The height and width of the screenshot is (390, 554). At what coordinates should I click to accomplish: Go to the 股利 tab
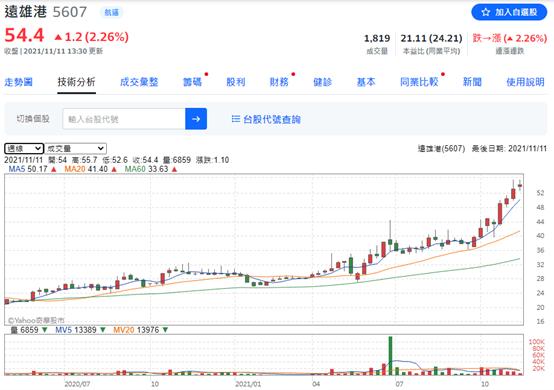[236, 82]
